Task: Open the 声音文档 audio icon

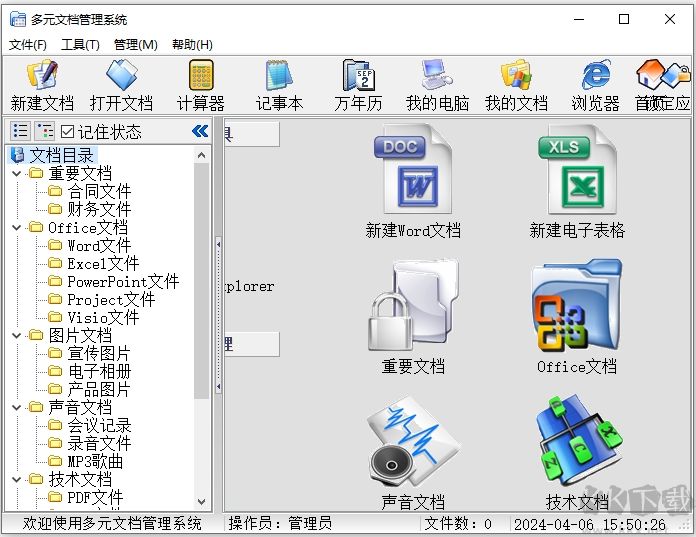Action: click(413, 442)
